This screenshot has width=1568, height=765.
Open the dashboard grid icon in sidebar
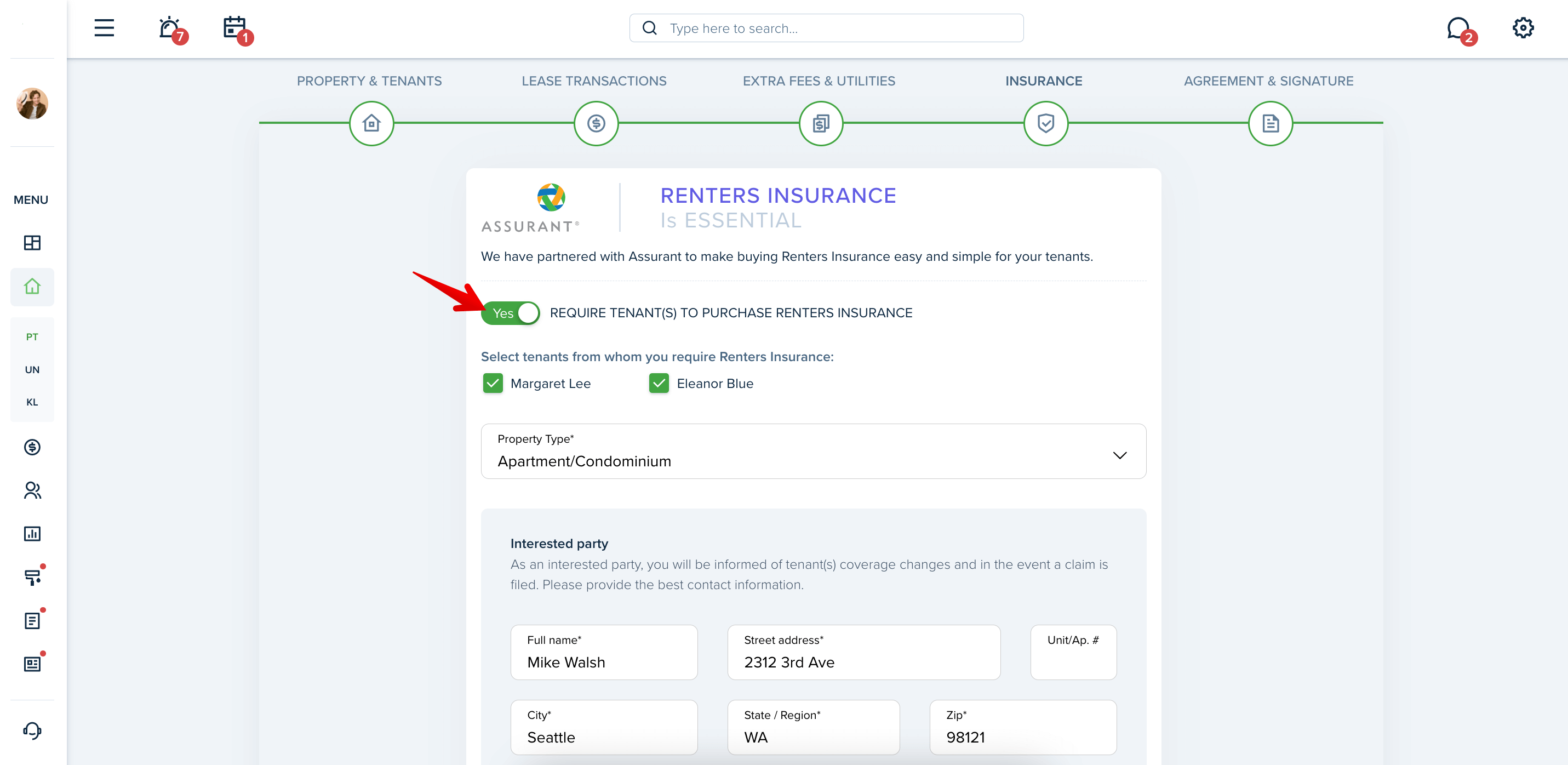click(32, 243)
